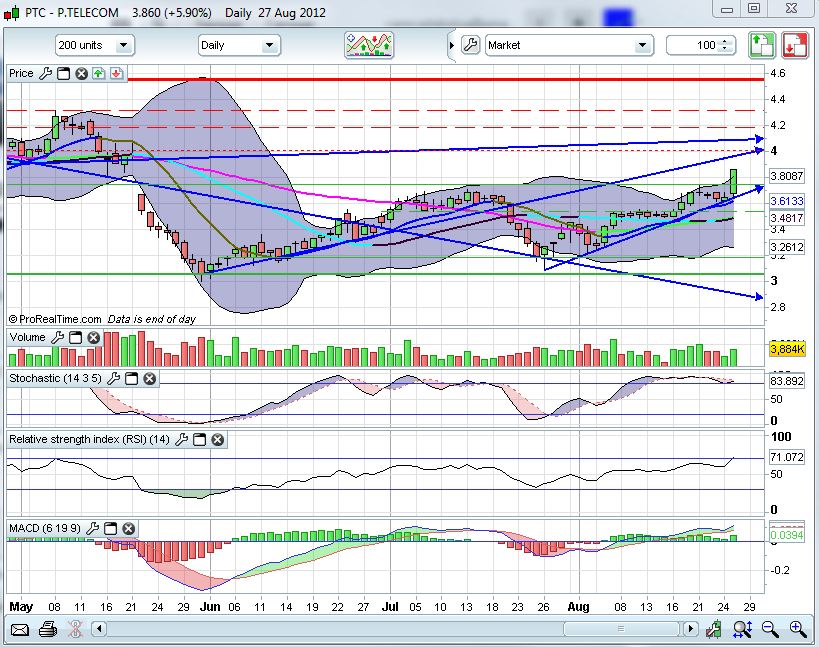Increase the quantity 100 stepper
The height and width of the screenshot is (647, 819).
(724, 42)
